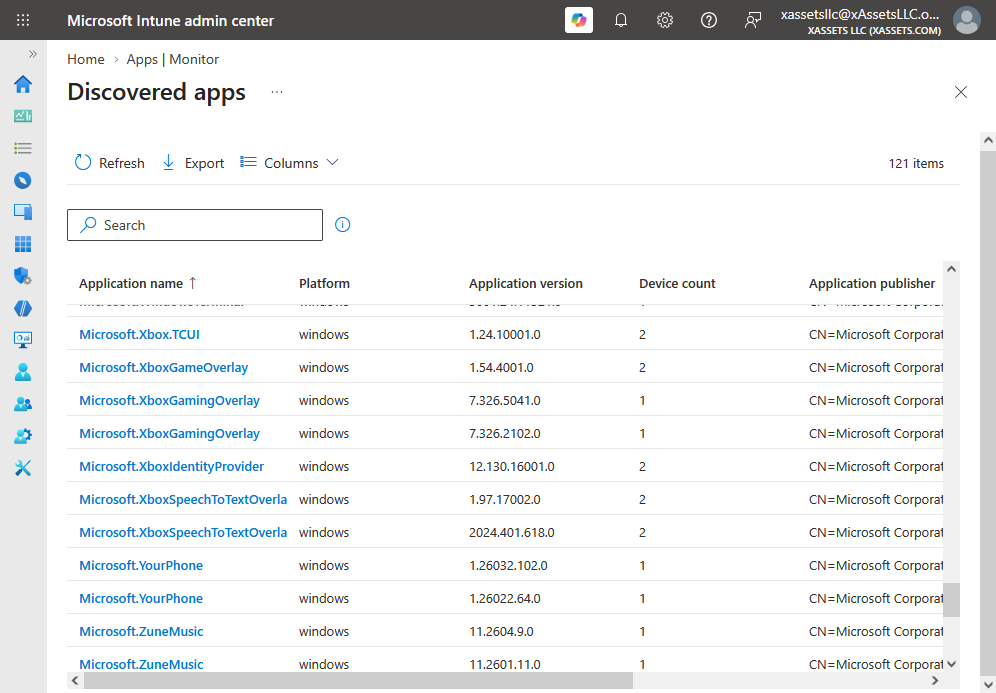
Task: Focus the Search input field
Action: pyautogui.click(x=195, y=225)
